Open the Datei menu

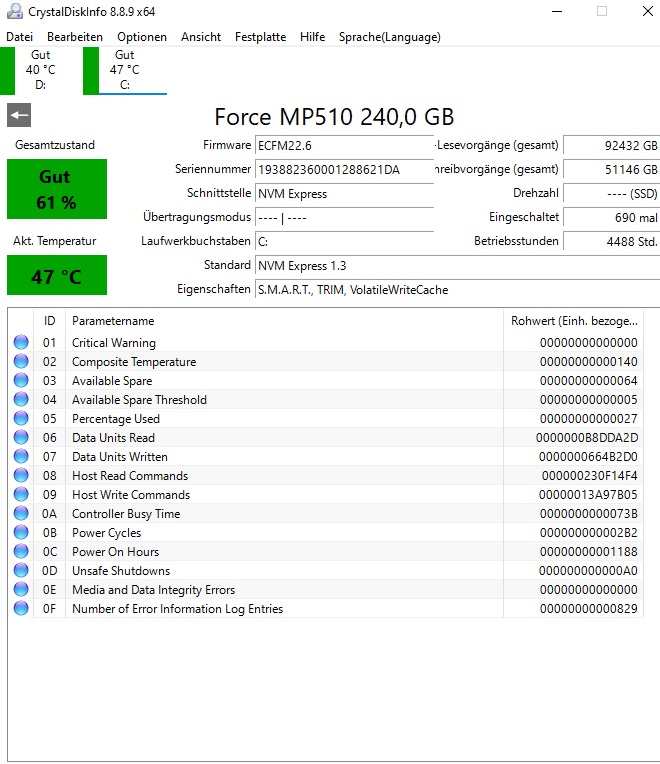coord(19,37)
